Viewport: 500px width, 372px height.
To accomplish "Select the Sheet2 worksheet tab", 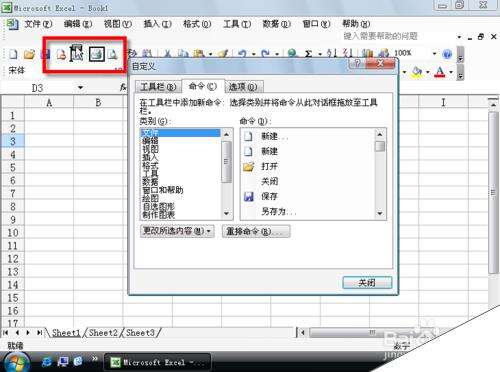I will tap(103, 333).
